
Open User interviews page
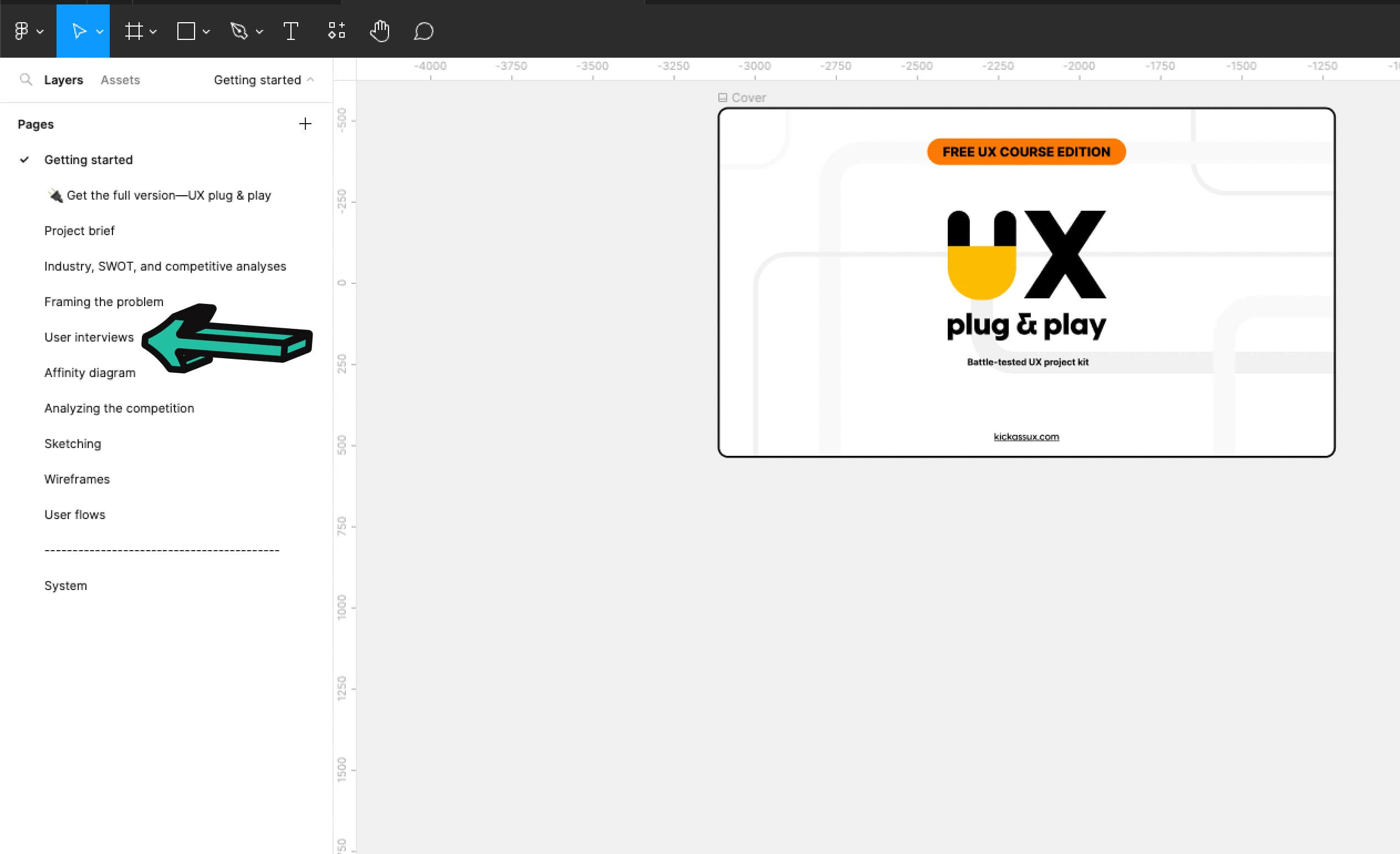click(88, 336)
